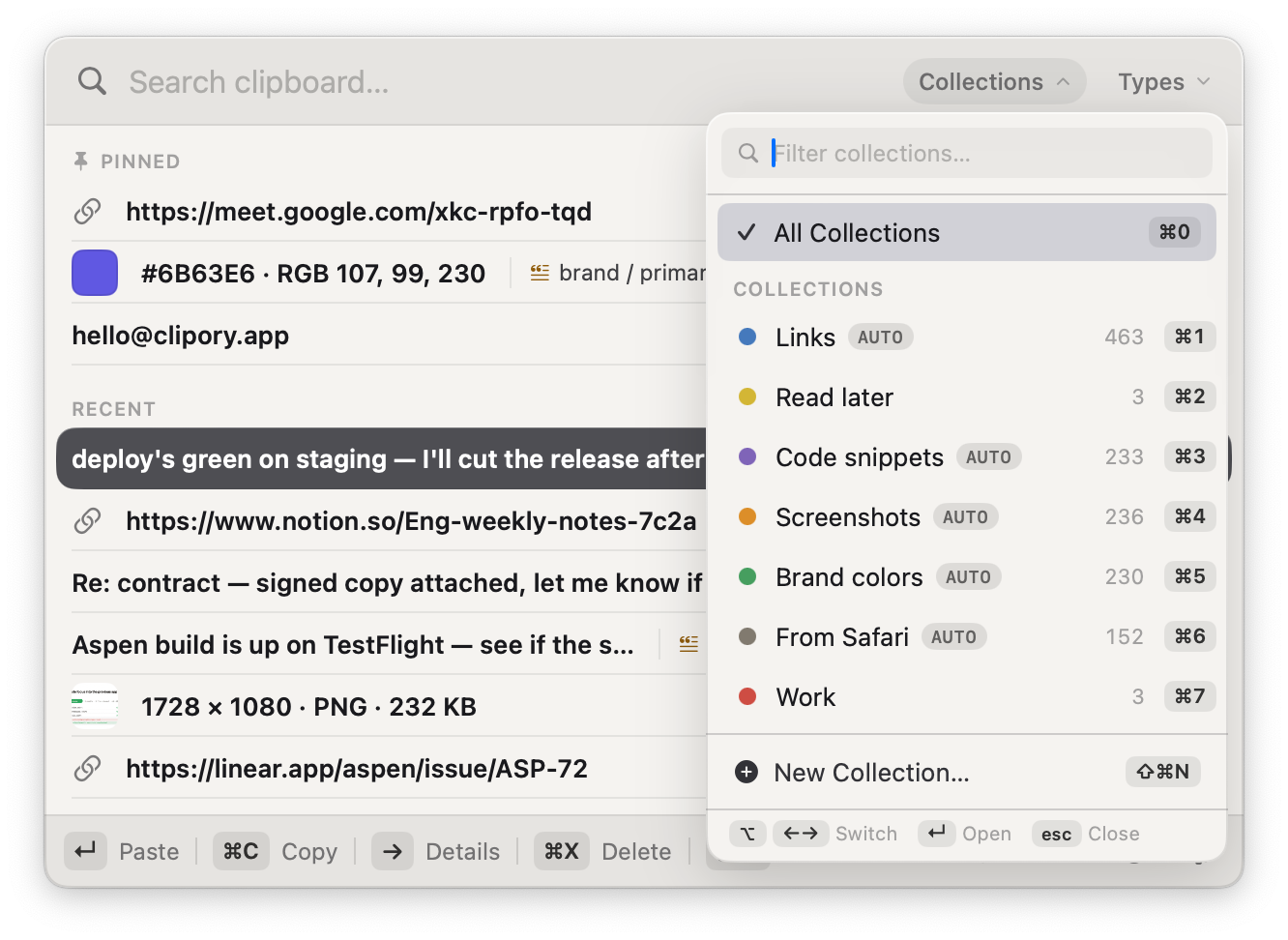Click the link icon beside linear.app entry

tap(87, 768)
